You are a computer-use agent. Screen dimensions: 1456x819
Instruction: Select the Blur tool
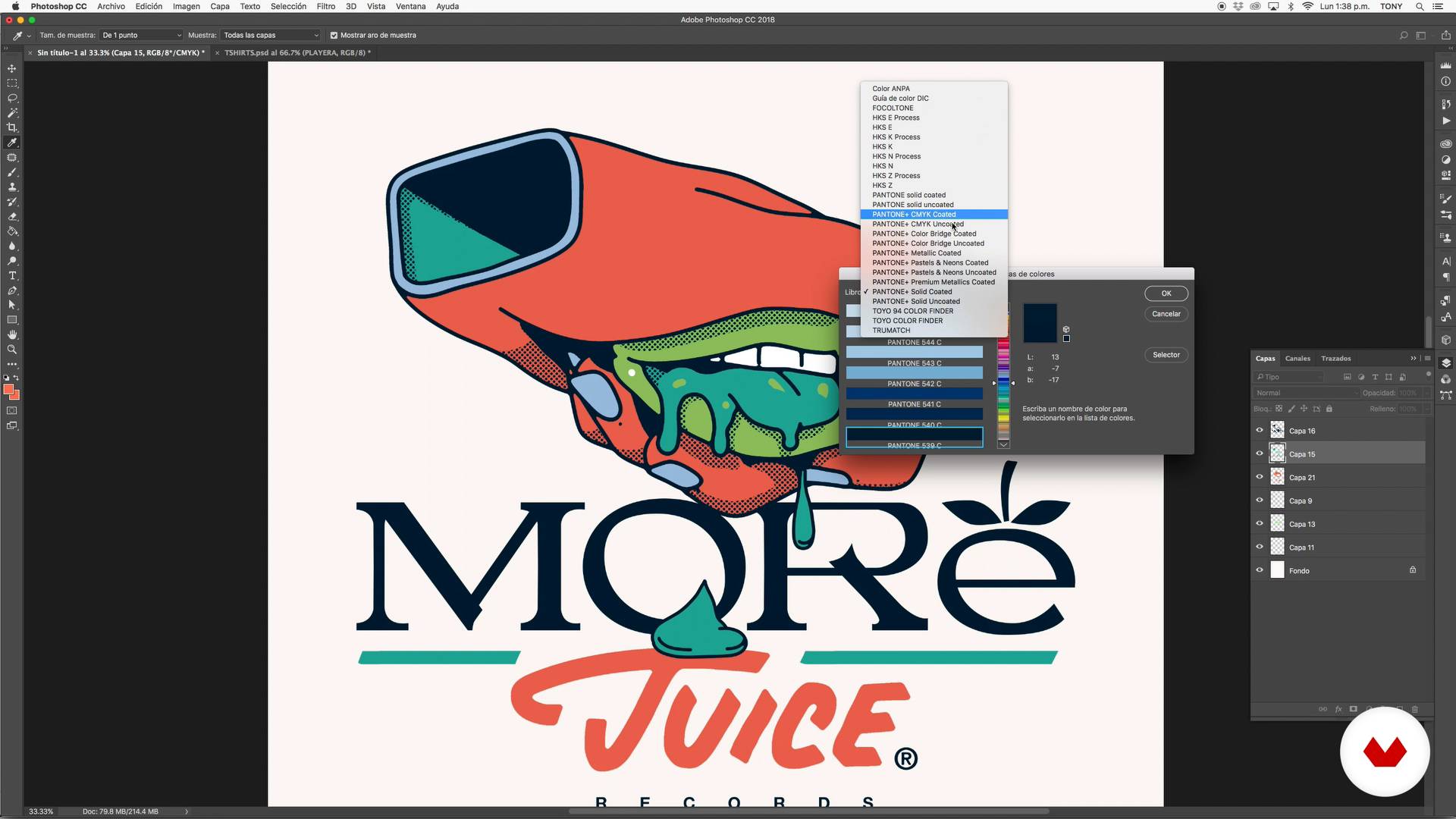pos(12,246)
